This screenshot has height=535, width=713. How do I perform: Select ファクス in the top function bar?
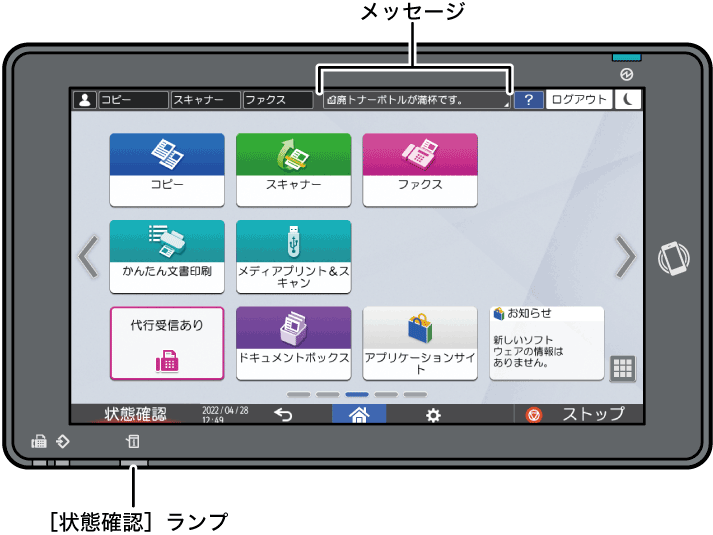(x=278, y=100)
